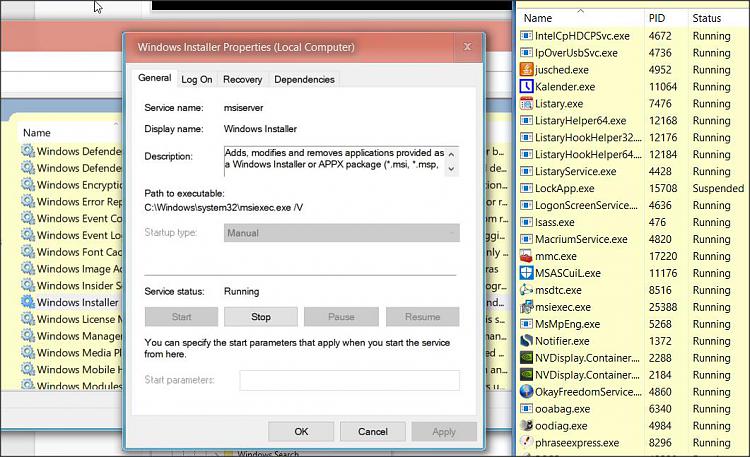This screenshot has height=457, width=750.
Task: Click the Notifier.exe icon
Action: pyautogui.click(x=526, y=341)
